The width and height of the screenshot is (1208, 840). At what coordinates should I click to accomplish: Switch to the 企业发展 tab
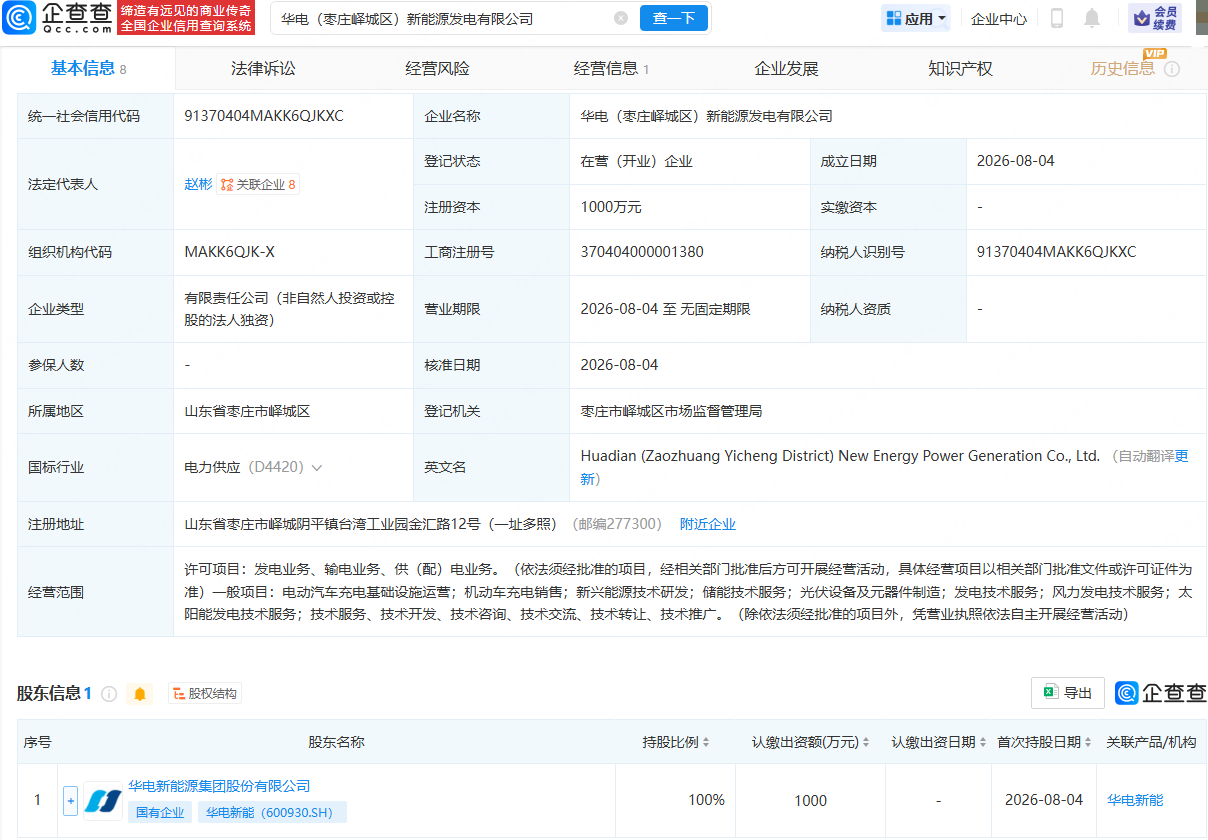pyautogui.click(x=786, y=68)
